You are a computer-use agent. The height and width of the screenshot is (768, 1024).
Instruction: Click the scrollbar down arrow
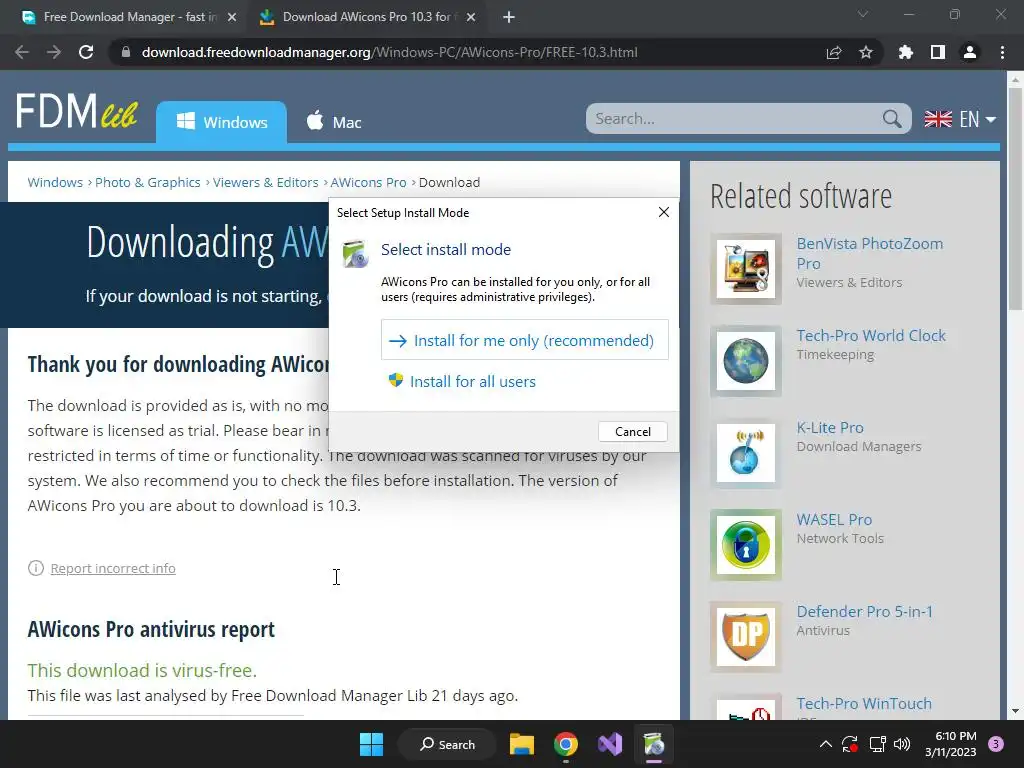click(1015, 711)
